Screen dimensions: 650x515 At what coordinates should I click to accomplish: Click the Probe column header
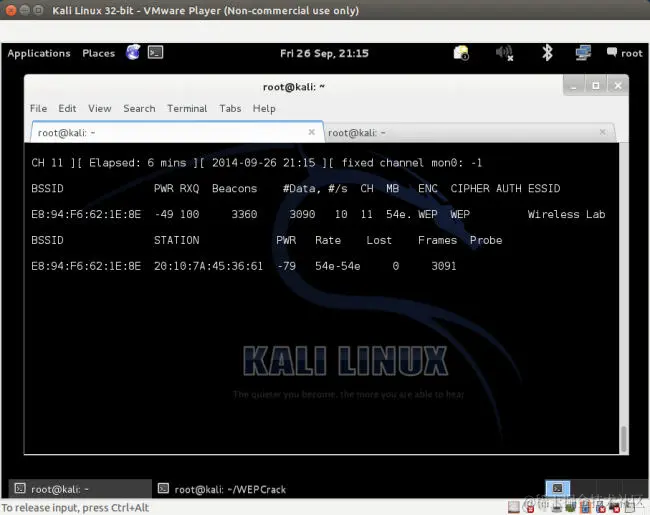(x=486, y=240)
